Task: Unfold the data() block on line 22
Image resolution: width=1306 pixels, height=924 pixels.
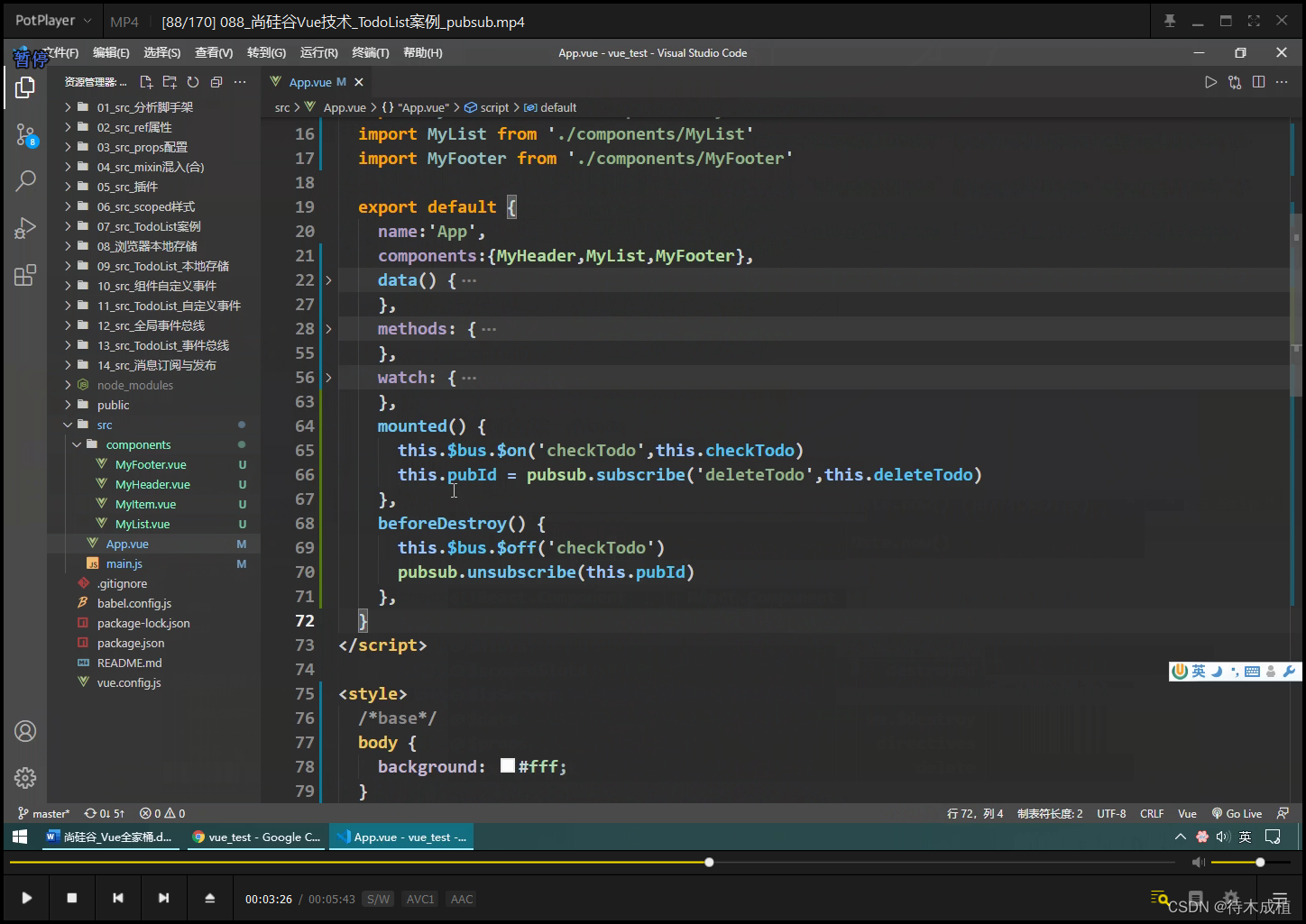Action: tap(328, 280)
